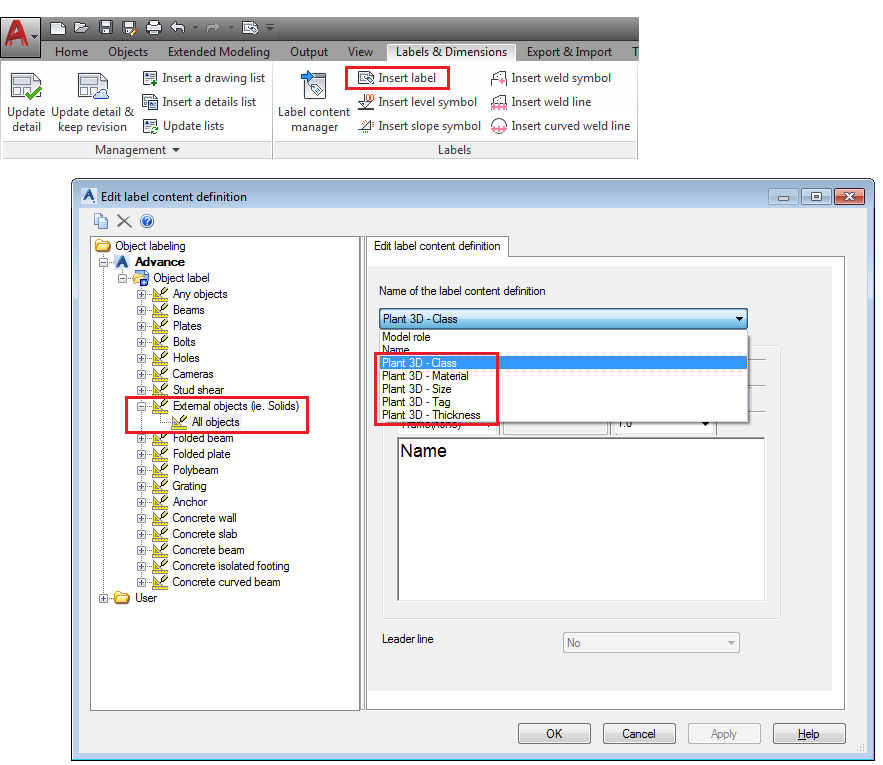Click Update detail & keep revision
This screenshot has height=765, width=883.
pyautogui.click(x=92, y=103)
